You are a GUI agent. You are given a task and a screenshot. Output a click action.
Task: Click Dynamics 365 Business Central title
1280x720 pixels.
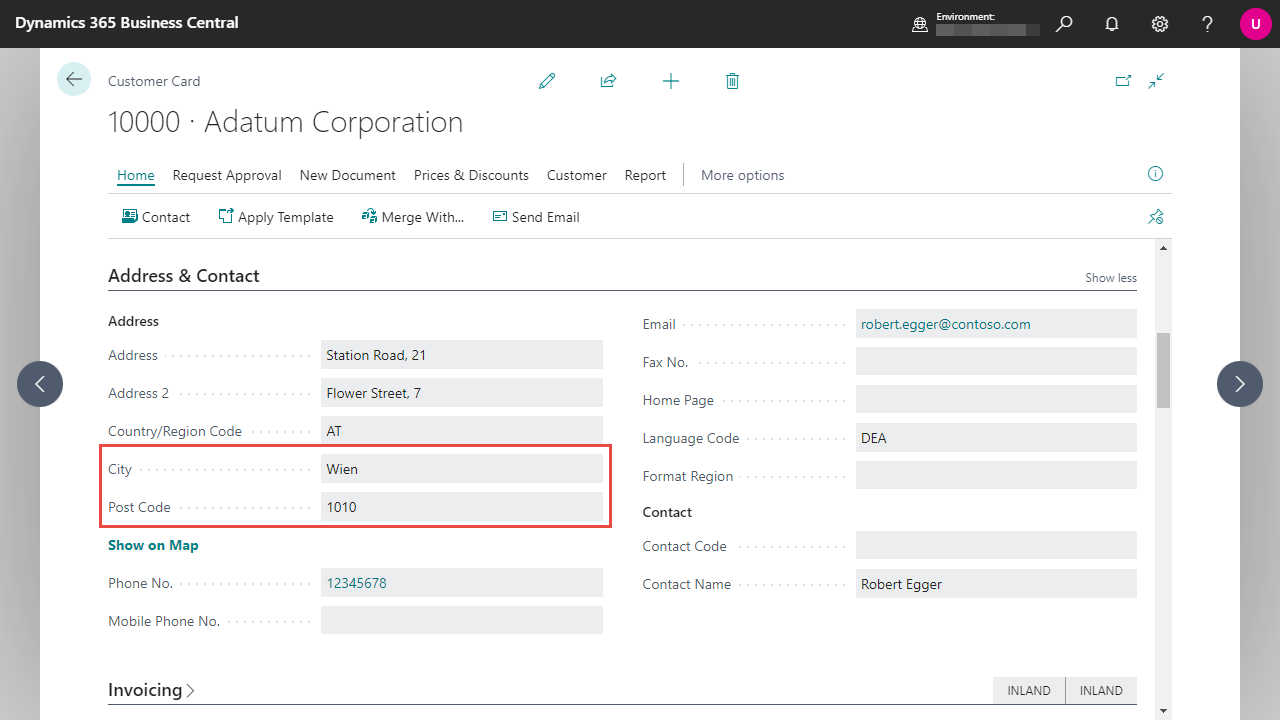point(127,22)
